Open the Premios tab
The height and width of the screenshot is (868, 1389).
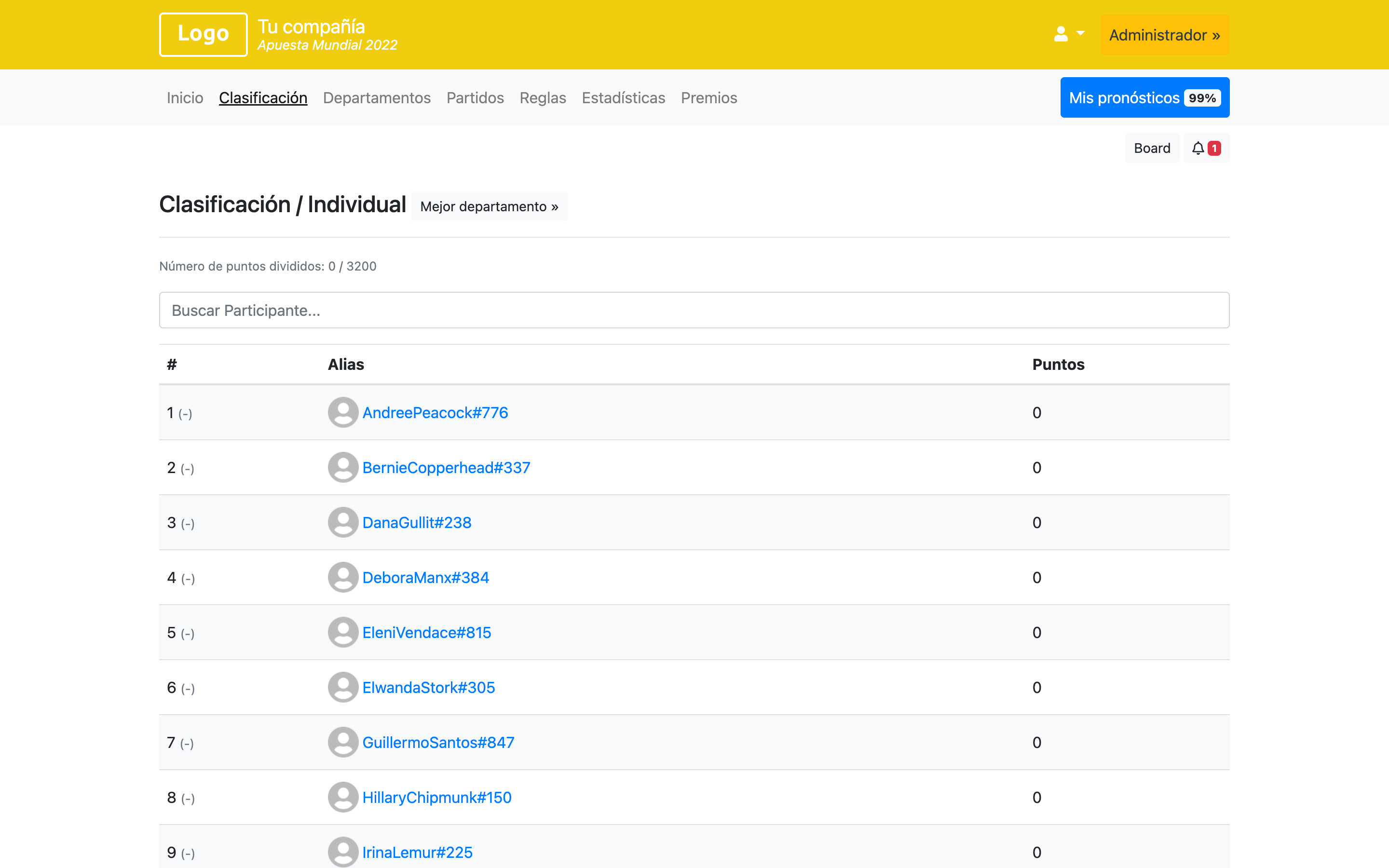point(709,97)
